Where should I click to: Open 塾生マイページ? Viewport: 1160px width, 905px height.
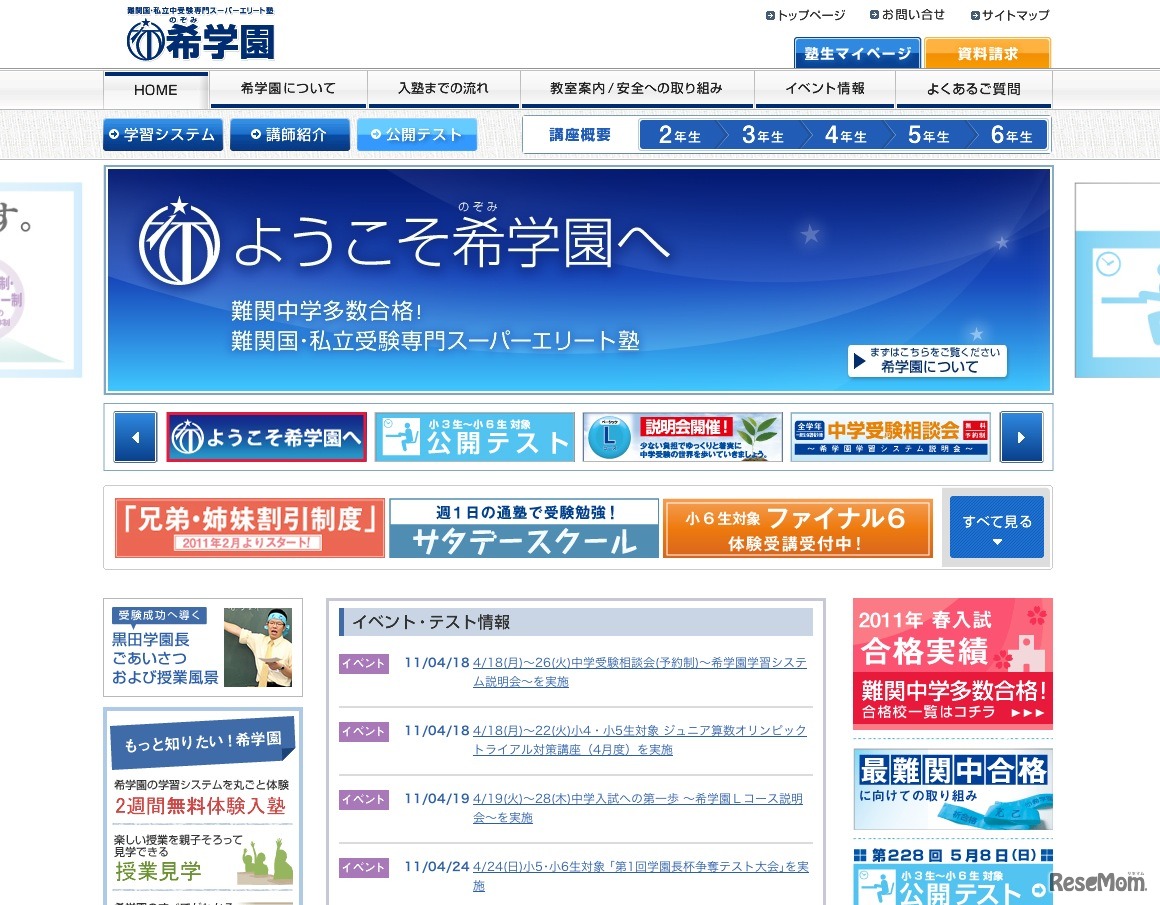(856, 53)
